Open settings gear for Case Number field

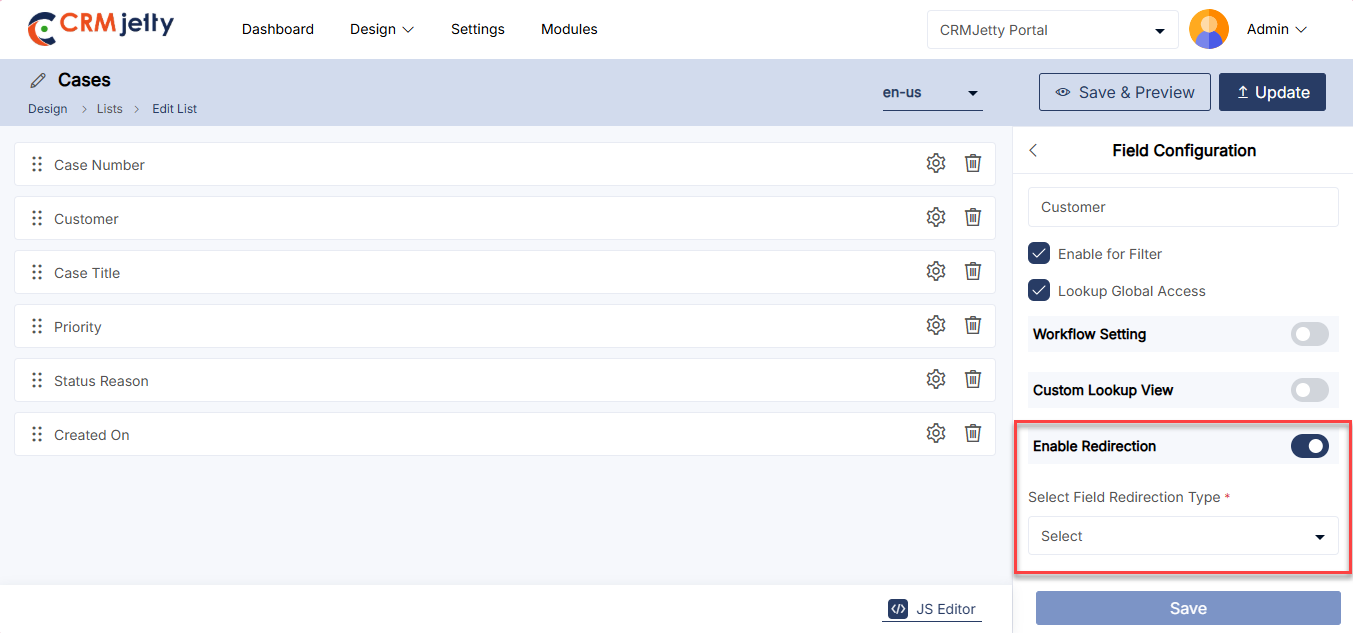(x=935, y=164)
